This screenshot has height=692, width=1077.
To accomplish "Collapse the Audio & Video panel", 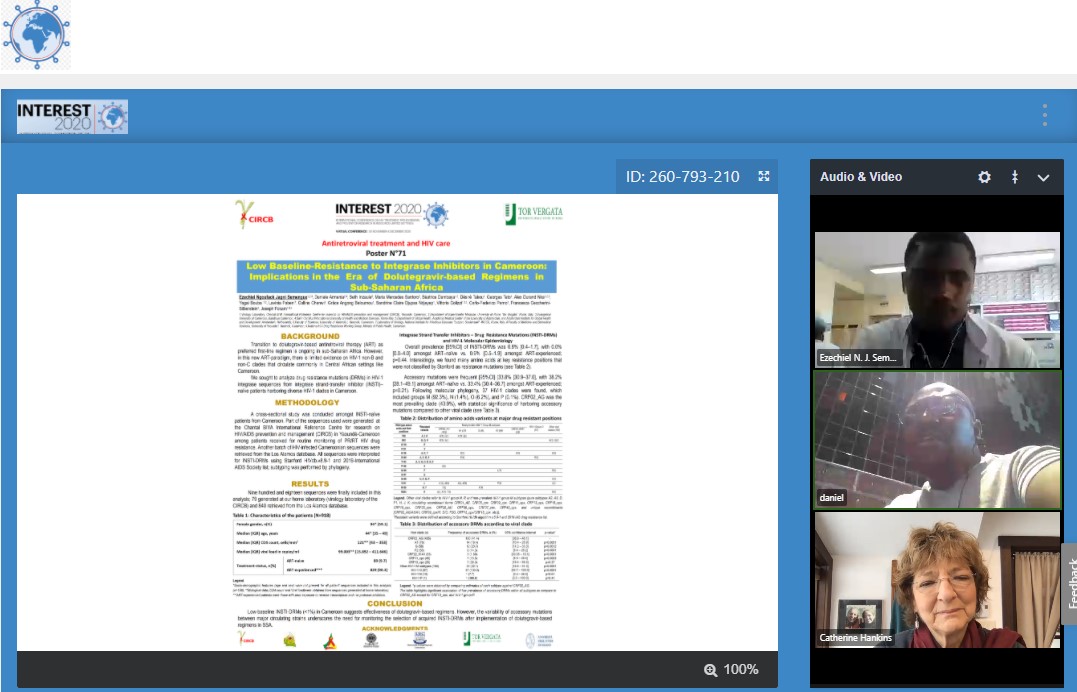I will [1043, 178].
